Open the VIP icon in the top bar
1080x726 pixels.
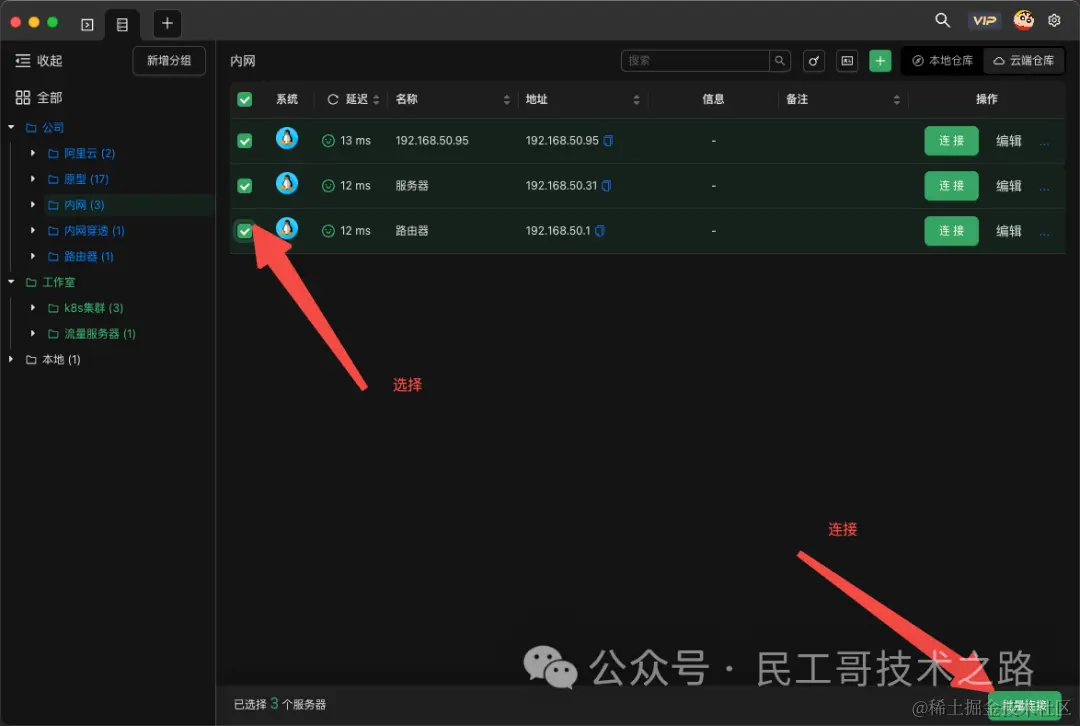point(984,19)
